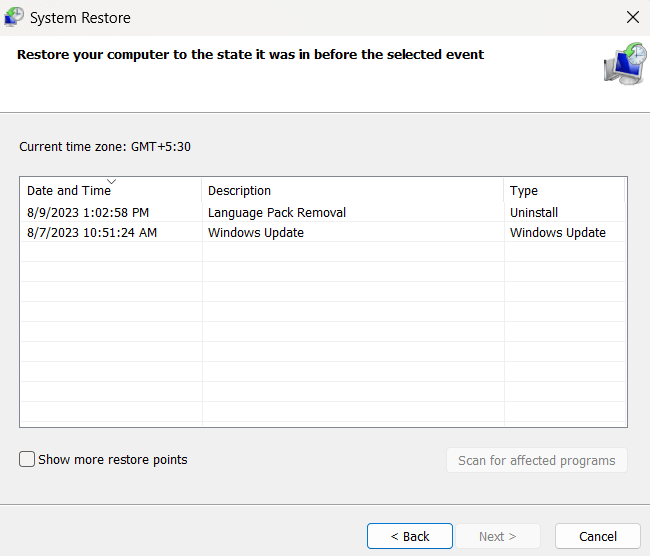650x556 pixels.
Task: Click the Type column header
Action: [564, 190]
